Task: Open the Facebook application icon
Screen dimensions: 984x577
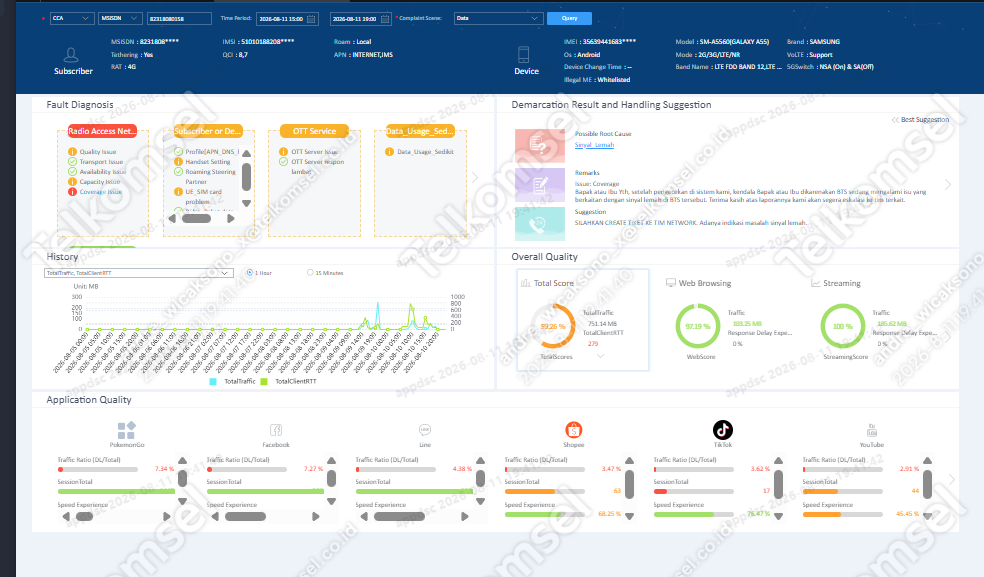Action: (x=275, y=430)
